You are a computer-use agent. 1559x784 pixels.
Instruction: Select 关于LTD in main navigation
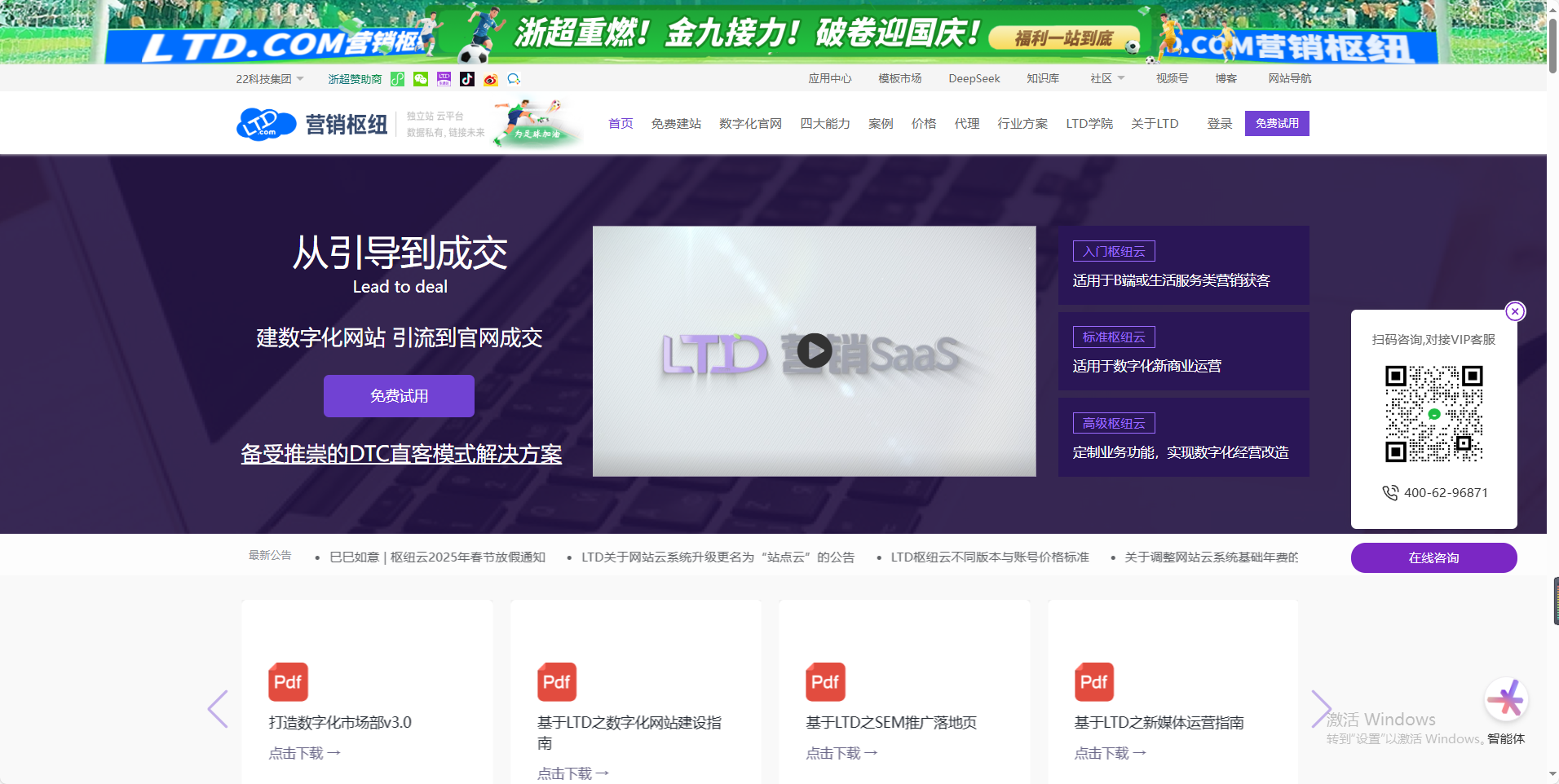1155,124
